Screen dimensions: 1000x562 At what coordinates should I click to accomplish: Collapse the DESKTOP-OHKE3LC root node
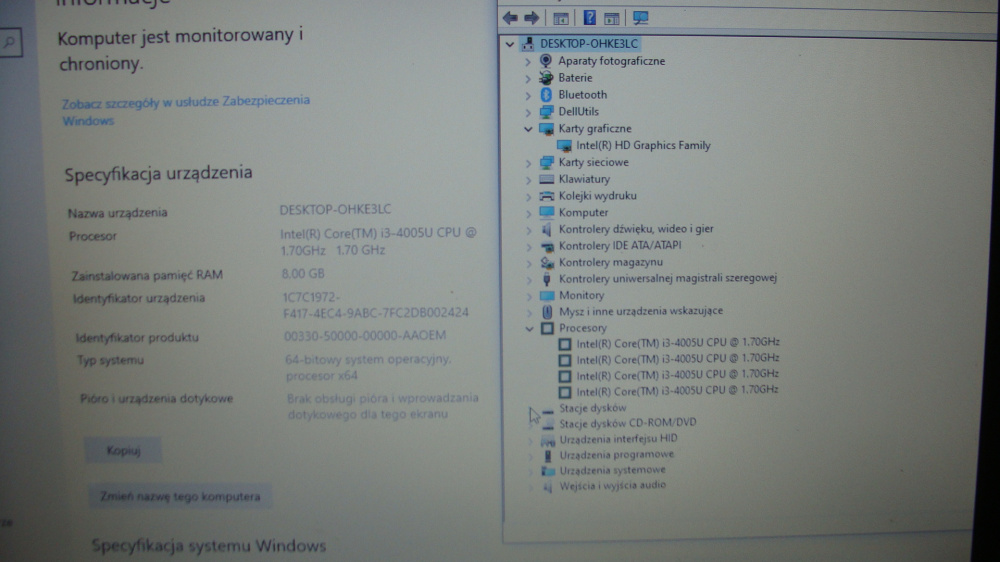pyautogui.click(x=510, y=44)
